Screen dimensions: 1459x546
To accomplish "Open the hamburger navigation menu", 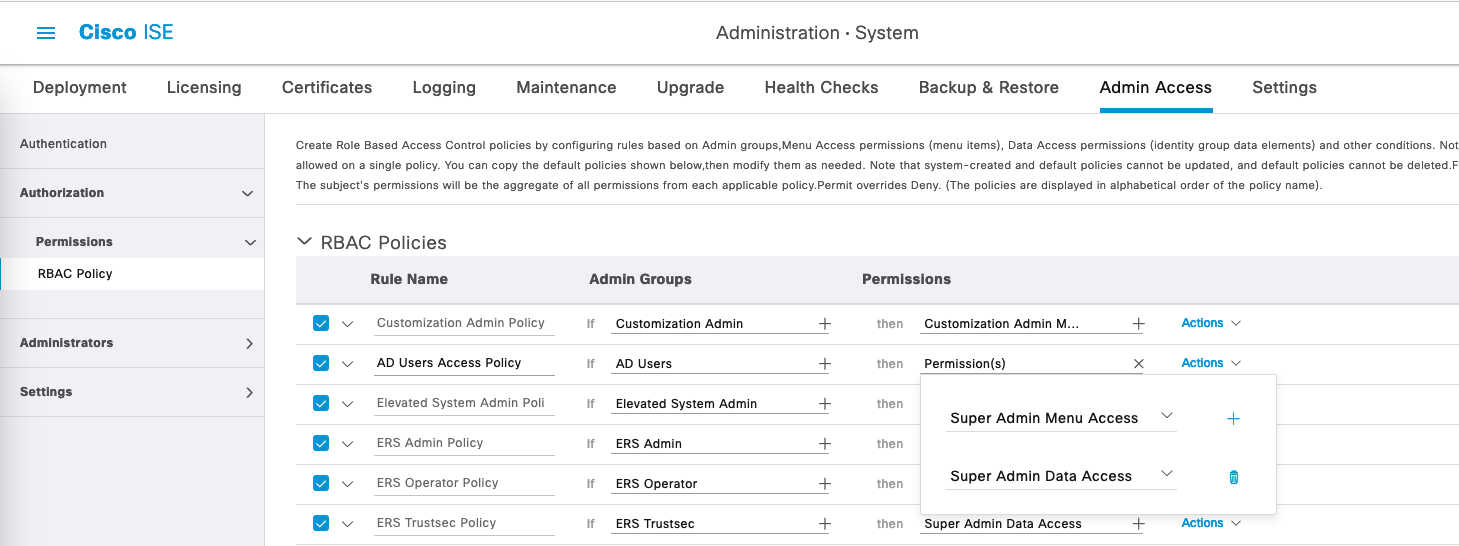I will click(46, 33).
